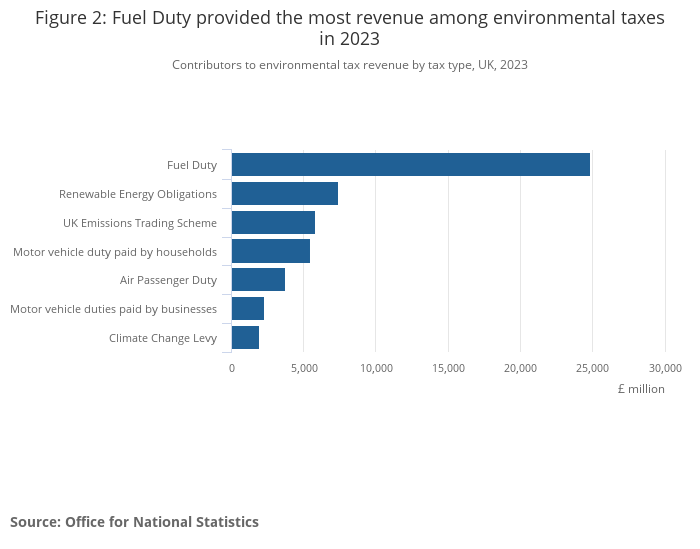The height and width of the screenshot is (549, 700).
Task: Click the UK Emissions Trading Scheme bar
Action: (273, 223)
